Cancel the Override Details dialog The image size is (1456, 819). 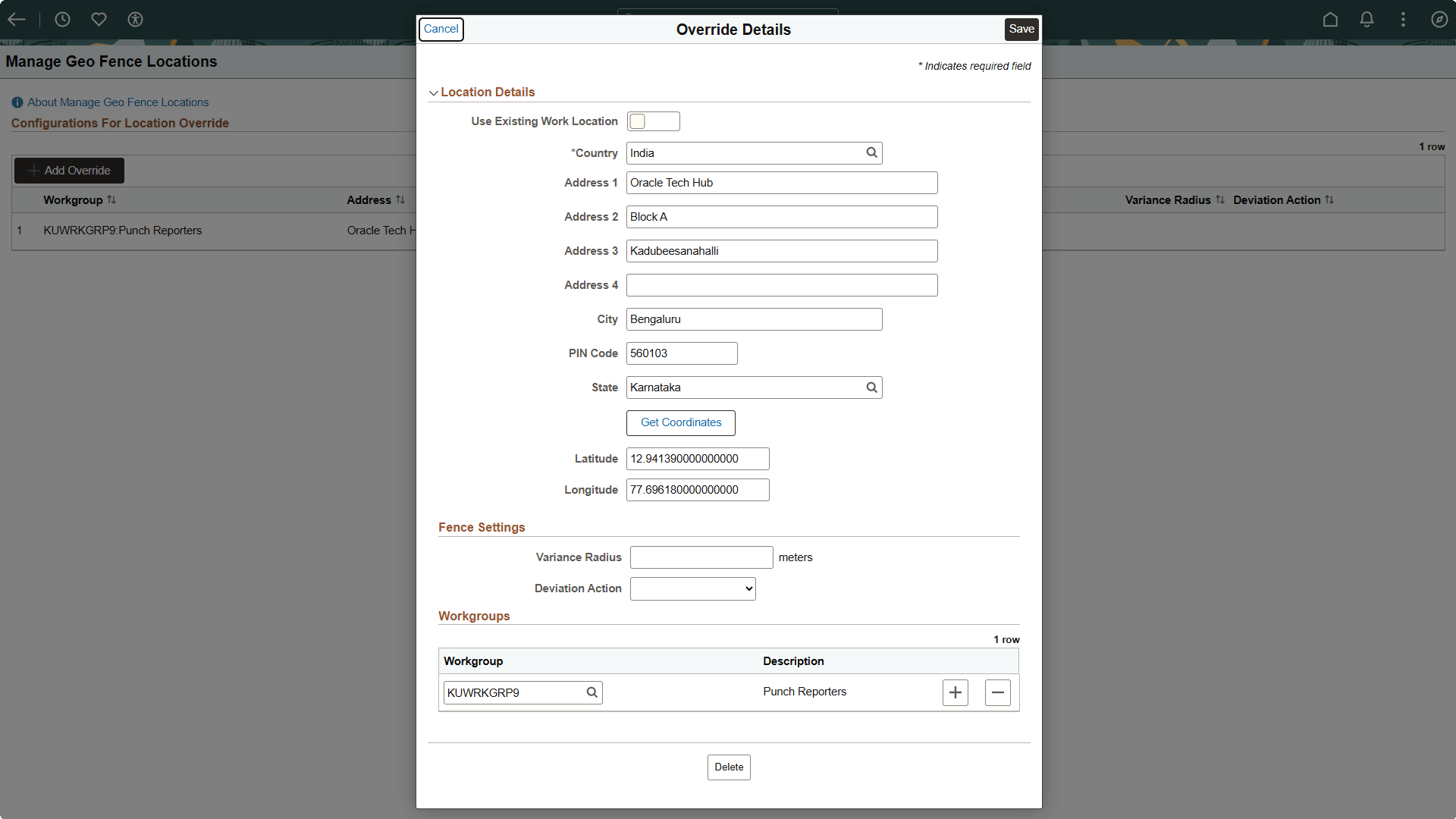tap(441, 29)
